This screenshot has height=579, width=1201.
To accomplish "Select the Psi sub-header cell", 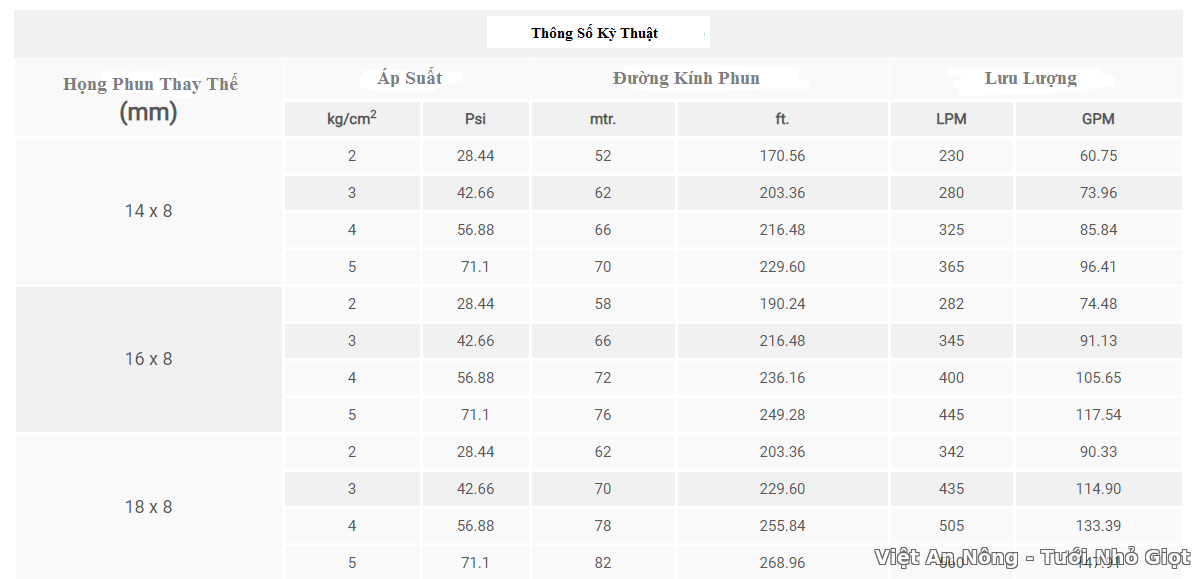I will point(475,119).
